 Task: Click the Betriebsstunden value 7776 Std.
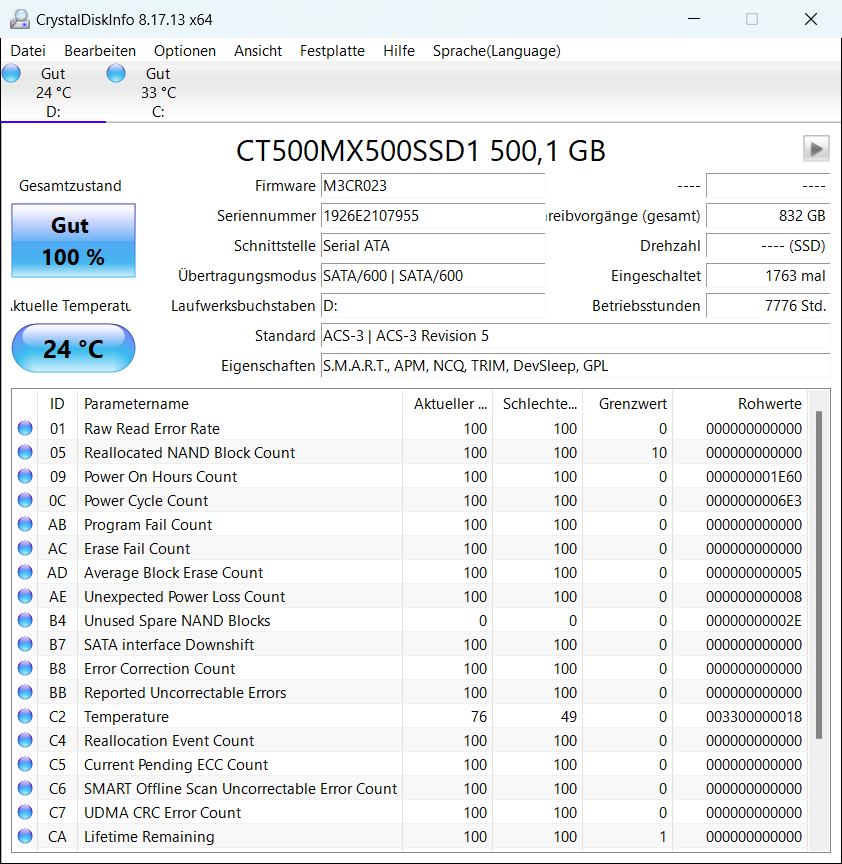tap(768, 306)
